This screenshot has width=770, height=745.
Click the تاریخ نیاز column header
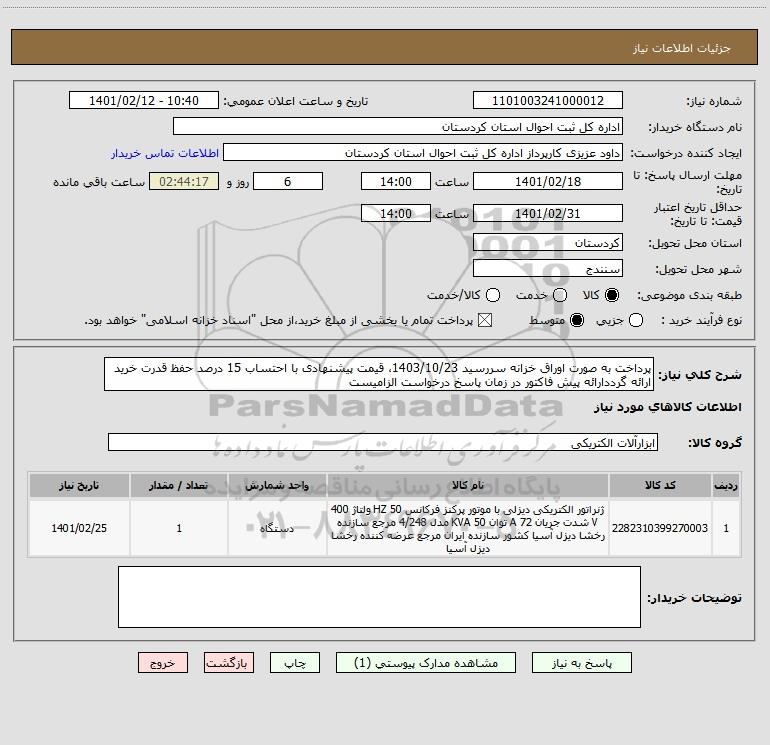(x=79, y=486)
